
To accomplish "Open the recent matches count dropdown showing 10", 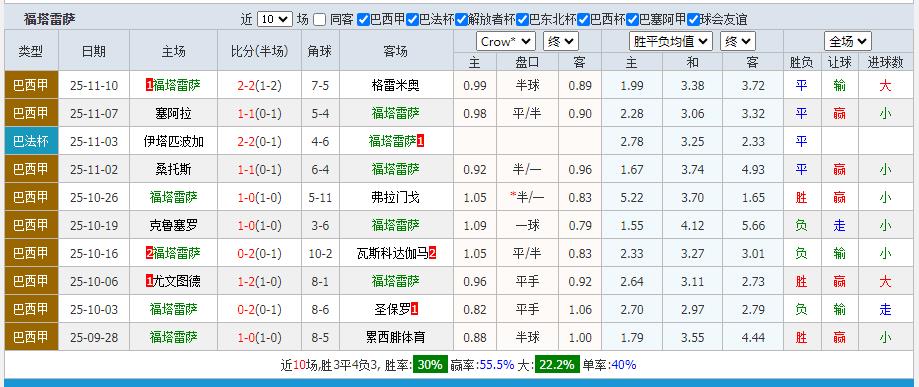I will coord(274,19).
